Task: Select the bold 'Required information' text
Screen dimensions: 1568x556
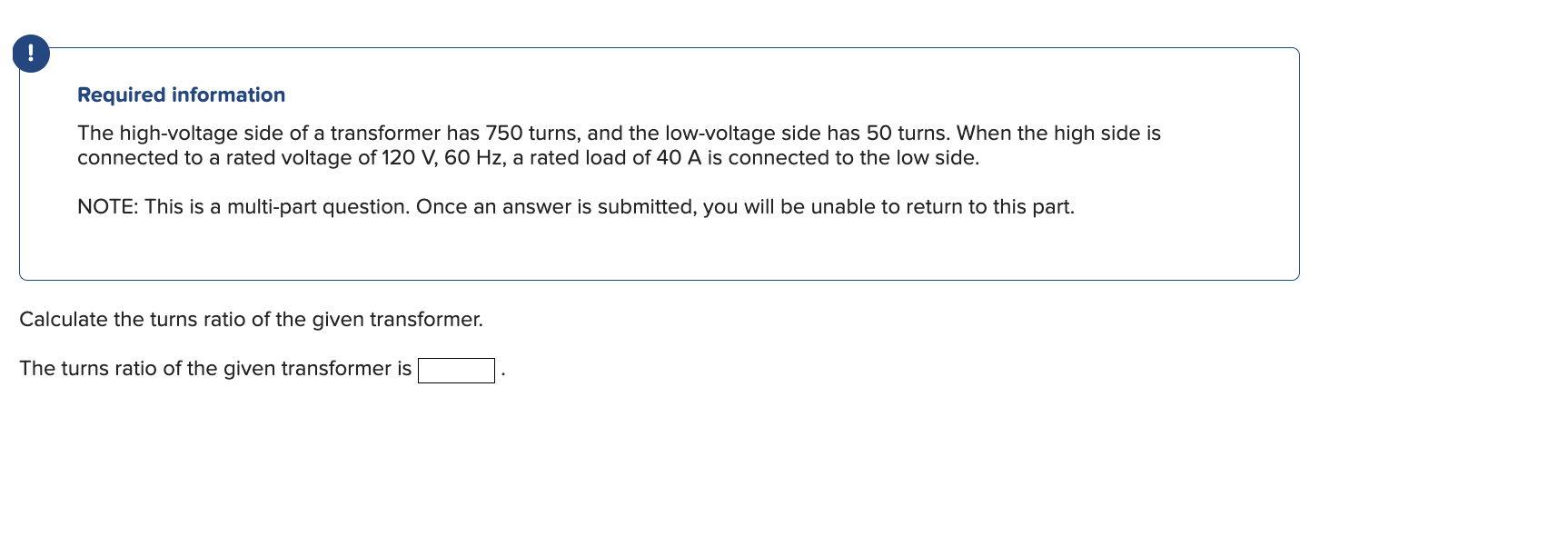Action: (181, 94)
